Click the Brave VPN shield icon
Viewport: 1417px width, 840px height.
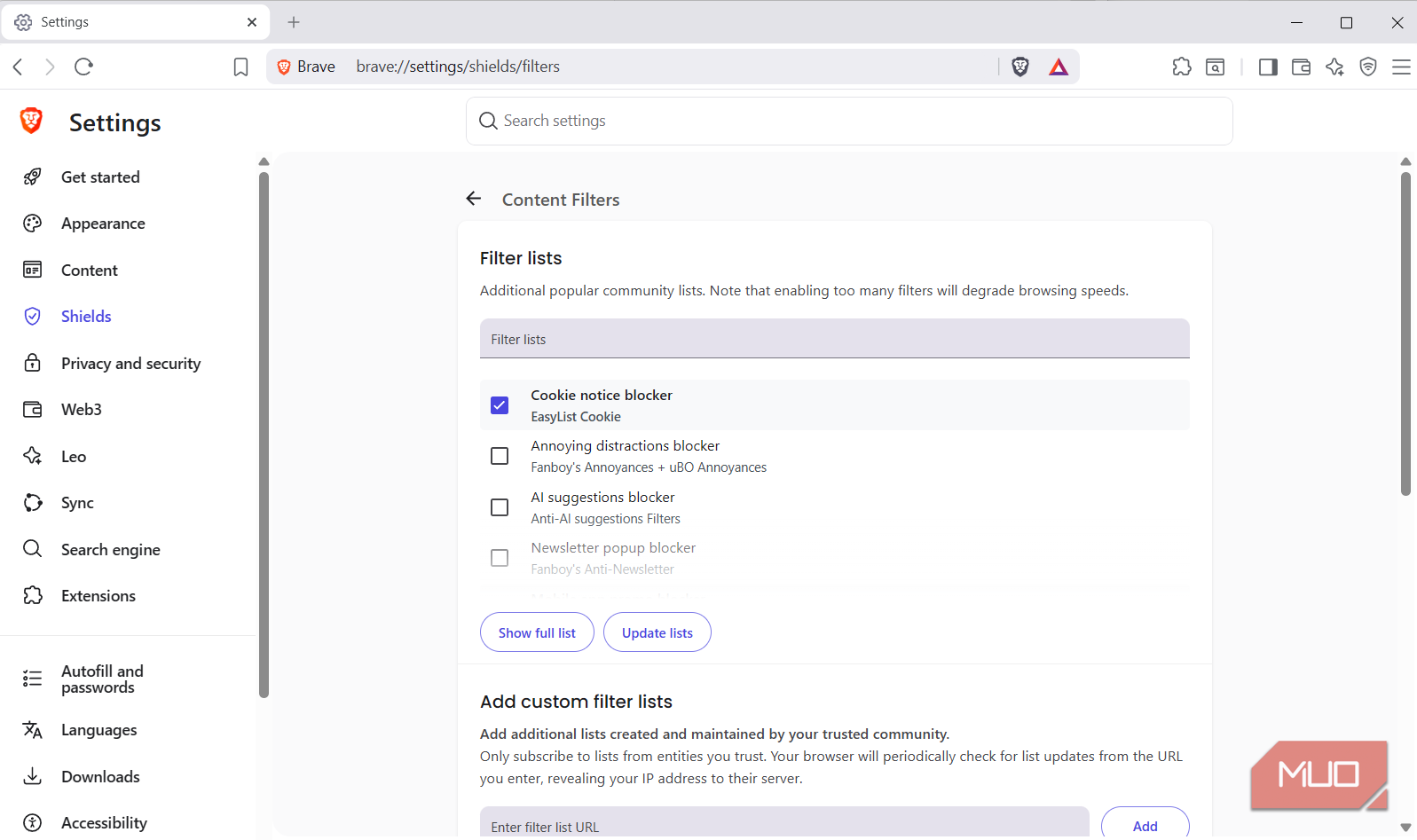pyautogui.click(x=1368, y=67)
